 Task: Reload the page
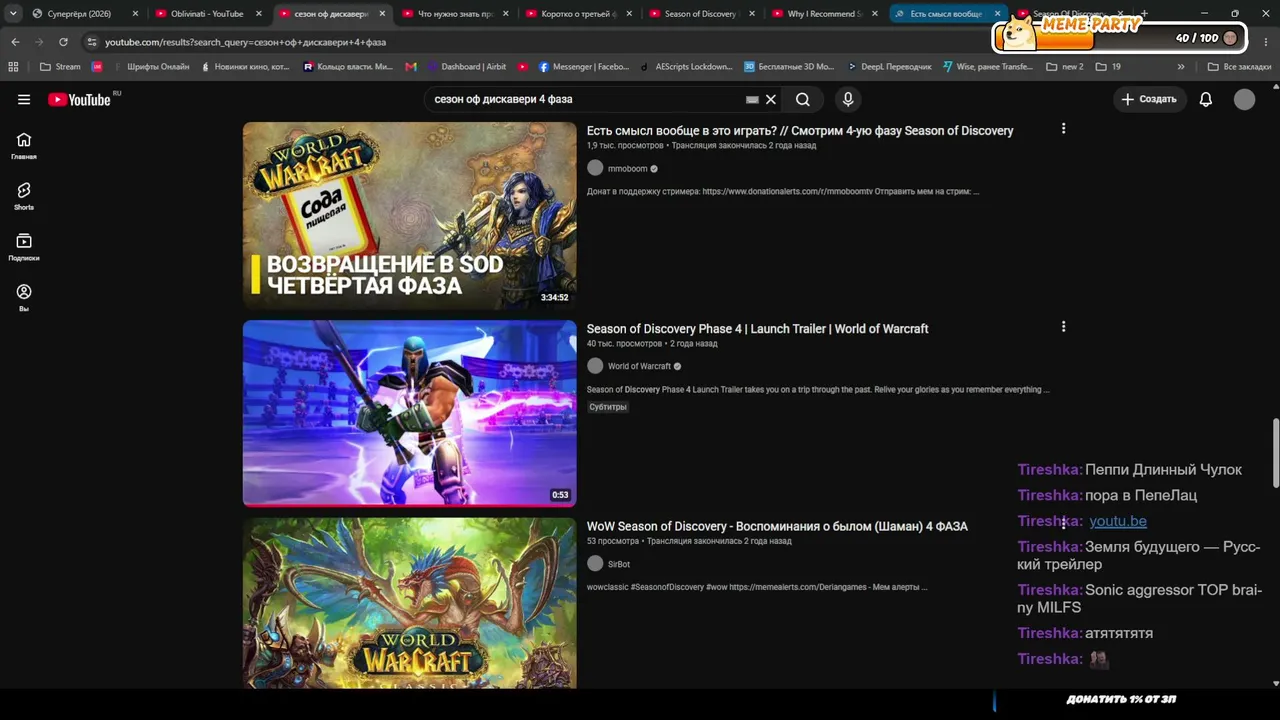click(63, 42)
